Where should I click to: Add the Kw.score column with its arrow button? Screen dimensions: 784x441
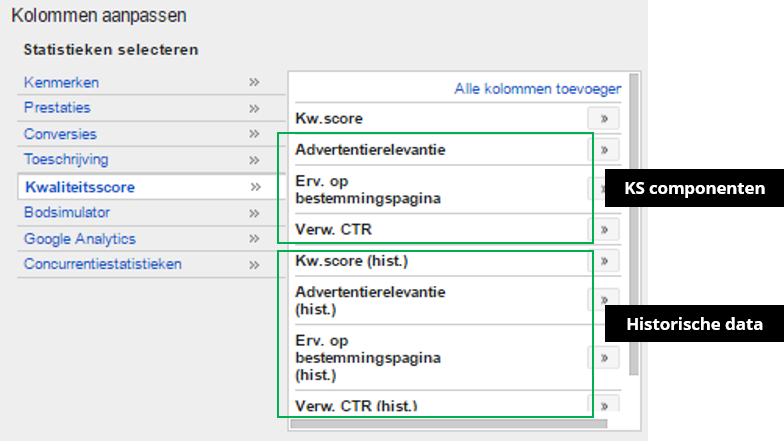click(x=603, y=119)
